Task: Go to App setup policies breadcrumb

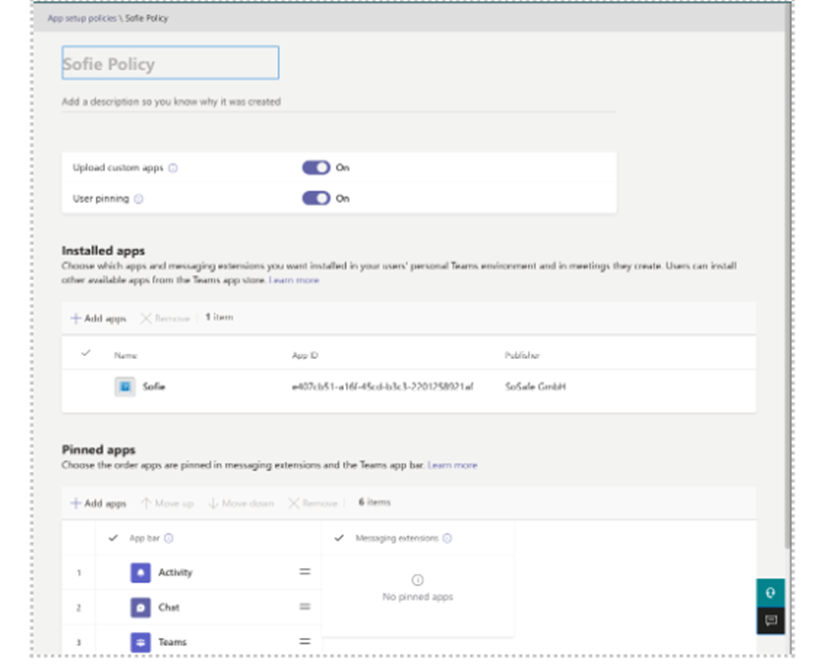Action: click(x=83, y=19)
